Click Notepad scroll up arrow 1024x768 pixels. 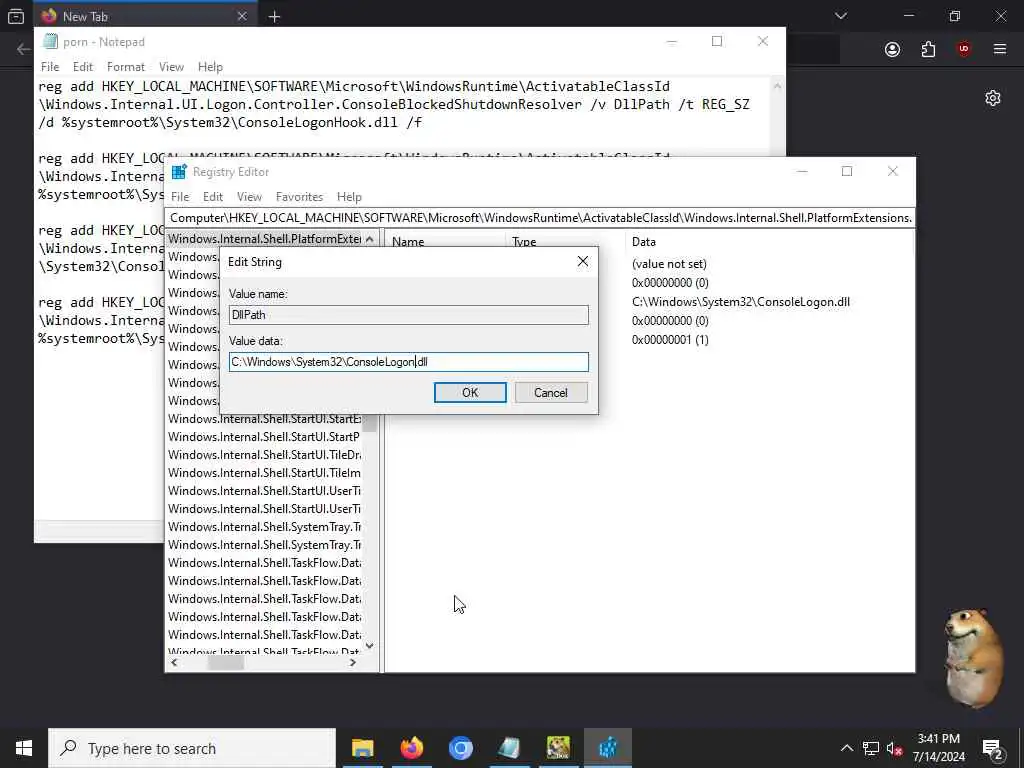tap(777, 86)
